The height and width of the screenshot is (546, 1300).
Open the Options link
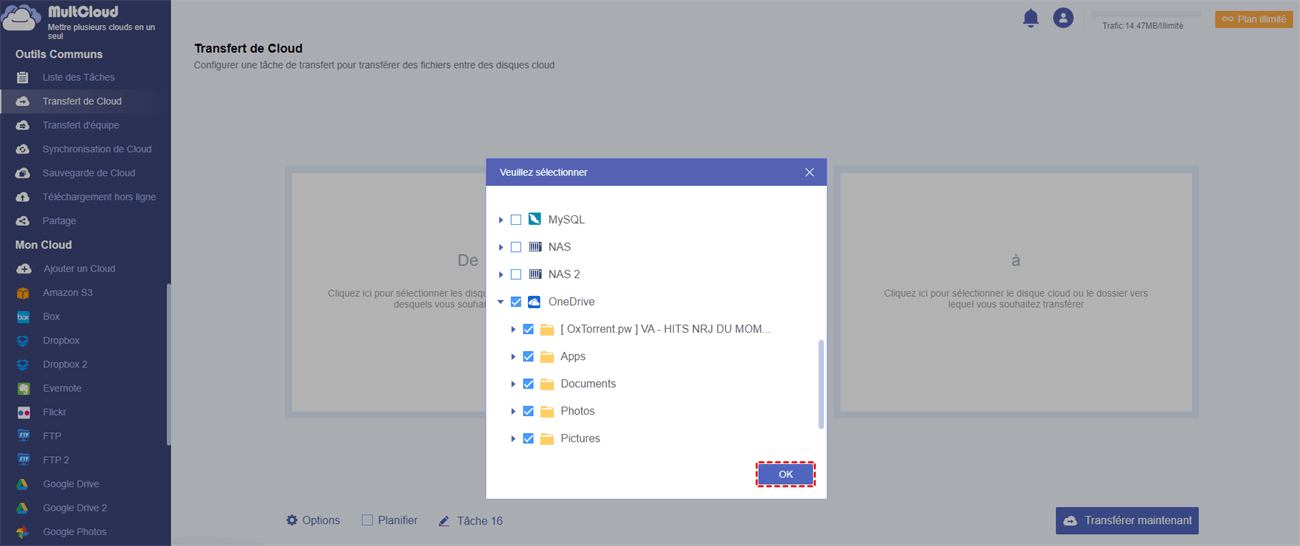321,521
